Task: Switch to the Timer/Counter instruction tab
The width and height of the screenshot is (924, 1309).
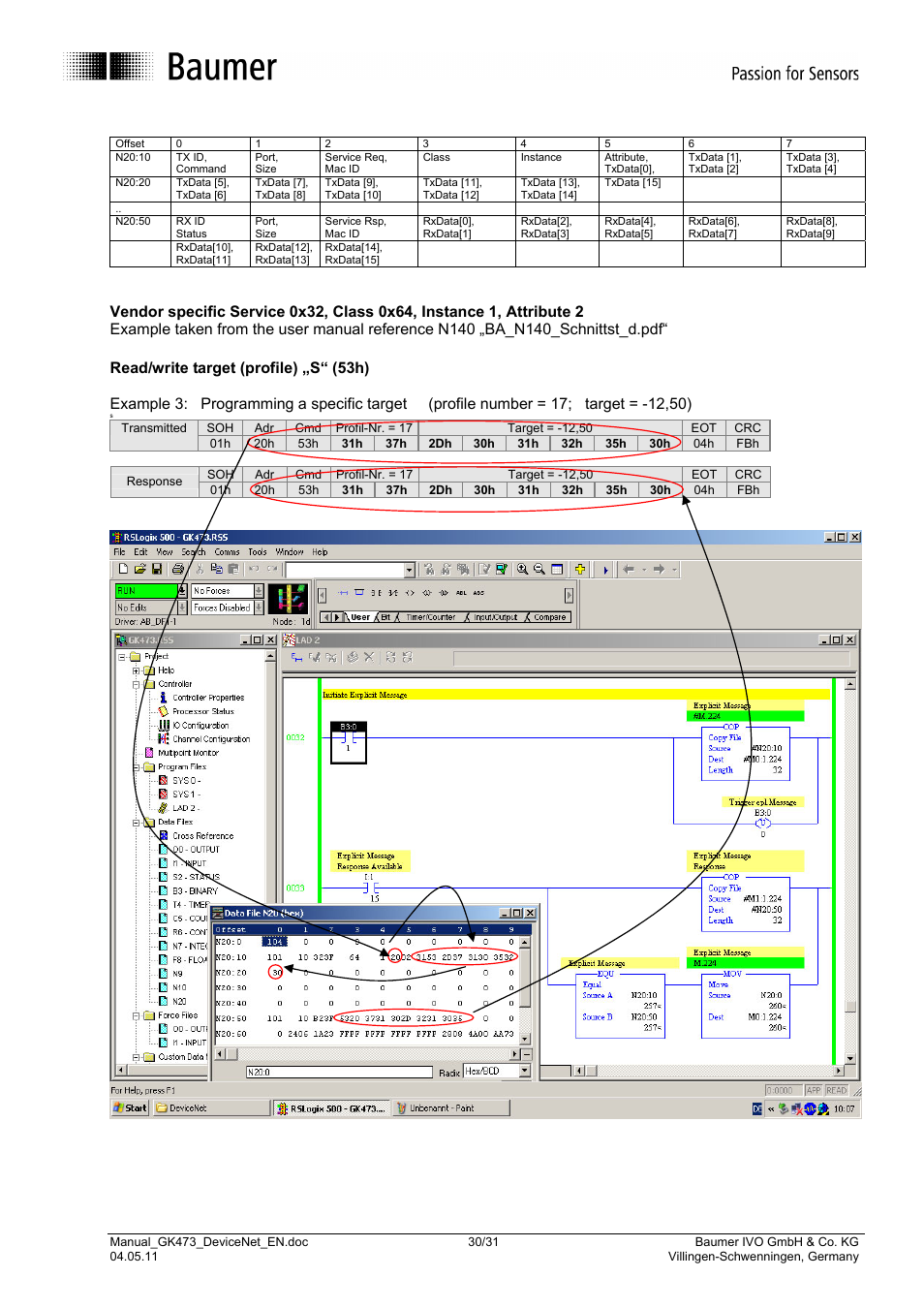Action: click(431, 617)
